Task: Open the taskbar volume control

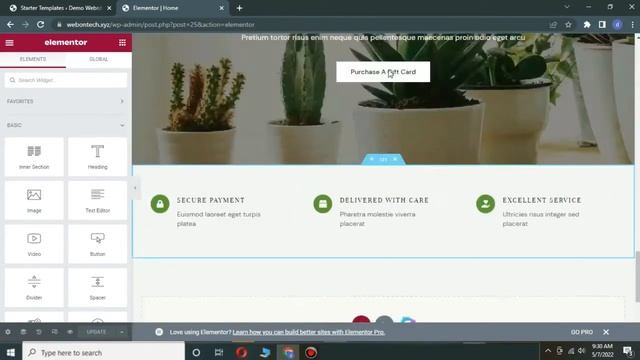Action: (582, 351)
